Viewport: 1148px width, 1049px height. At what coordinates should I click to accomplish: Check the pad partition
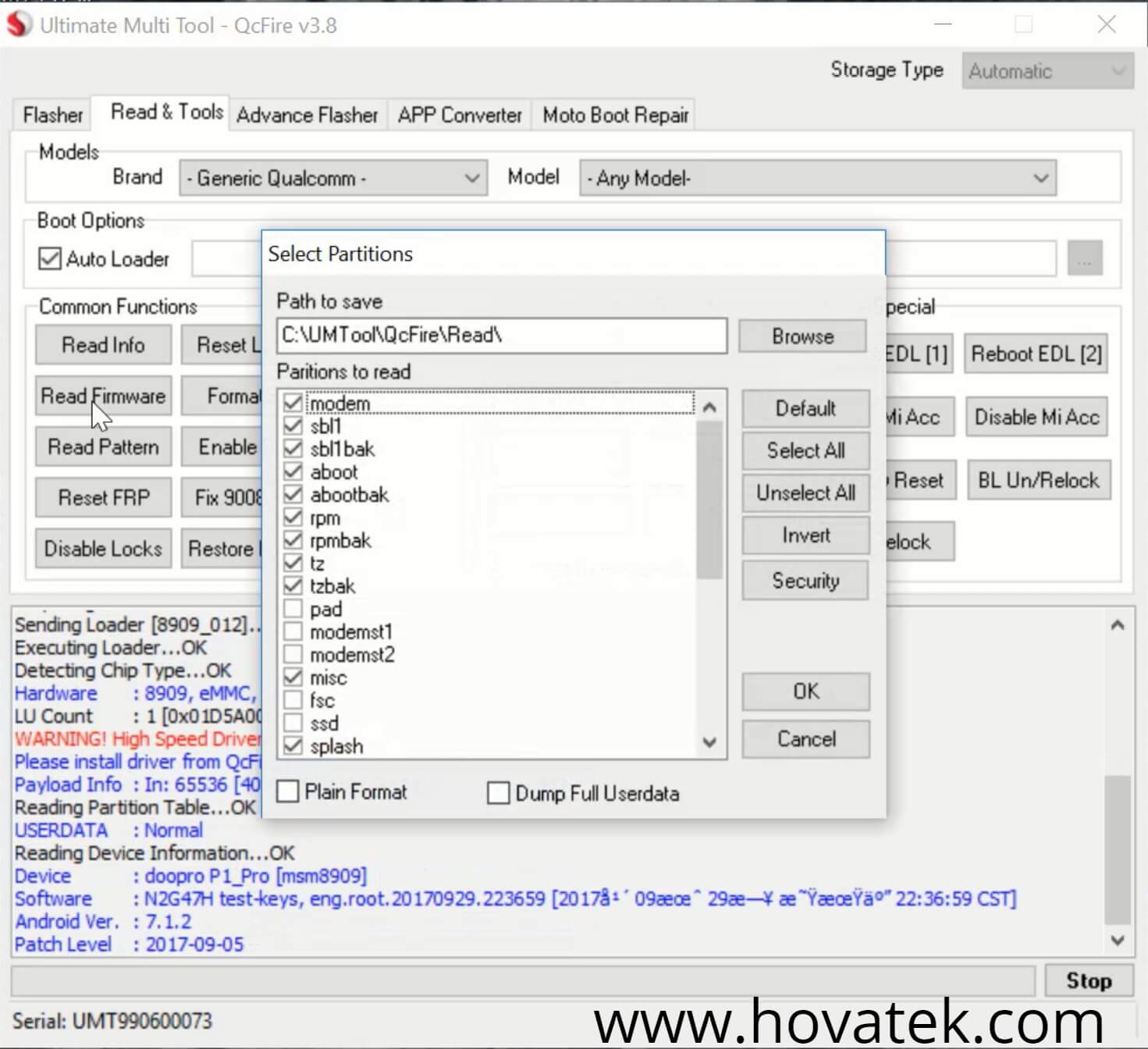tap(293, 609)
